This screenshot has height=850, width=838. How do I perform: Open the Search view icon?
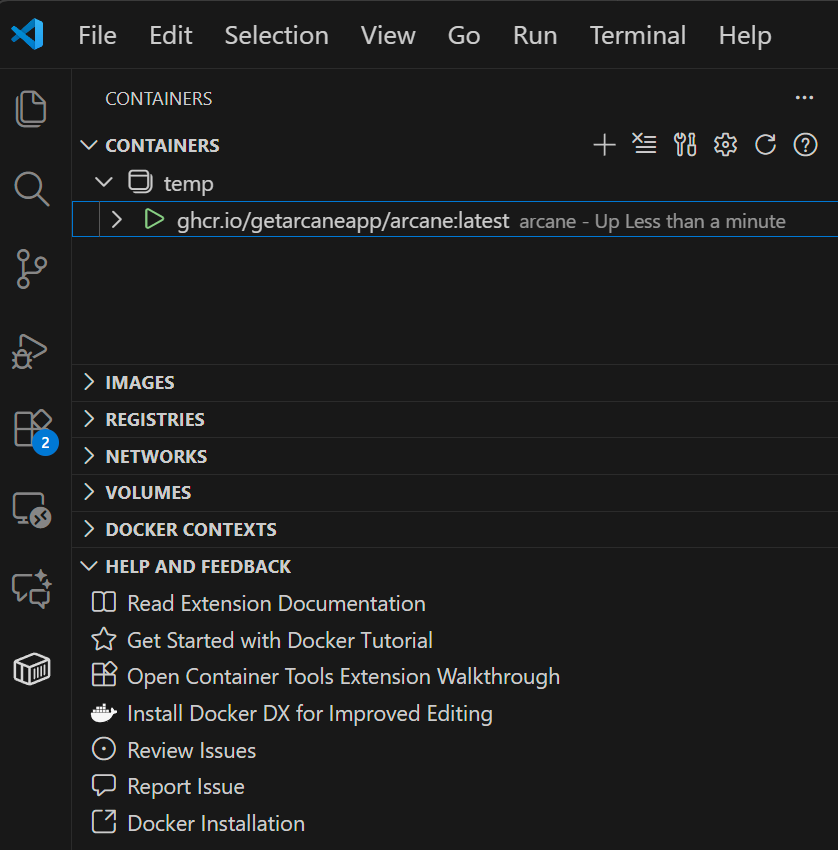click(x=32, y=188)
